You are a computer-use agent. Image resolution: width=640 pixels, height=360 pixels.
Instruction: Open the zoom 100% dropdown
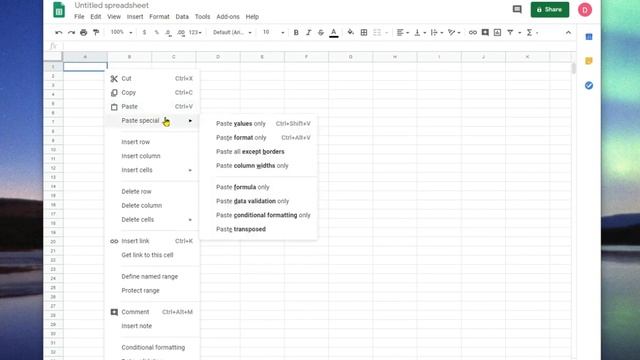pos(122,32)
